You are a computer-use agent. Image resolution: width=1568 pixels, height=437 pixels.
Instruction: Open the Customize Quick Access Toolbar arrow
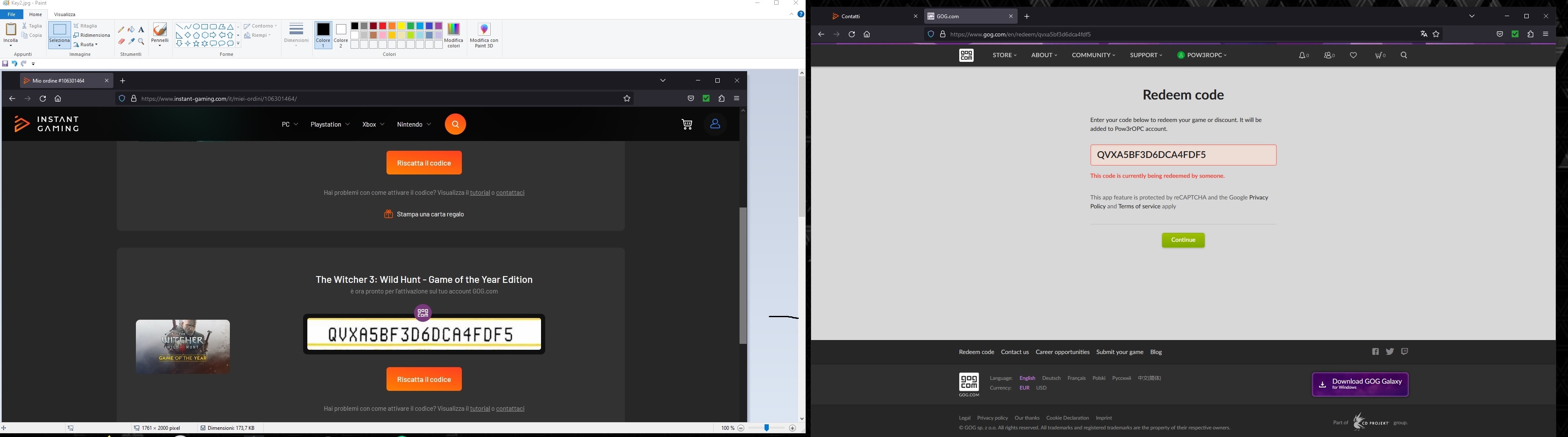(x=33, y=64)
